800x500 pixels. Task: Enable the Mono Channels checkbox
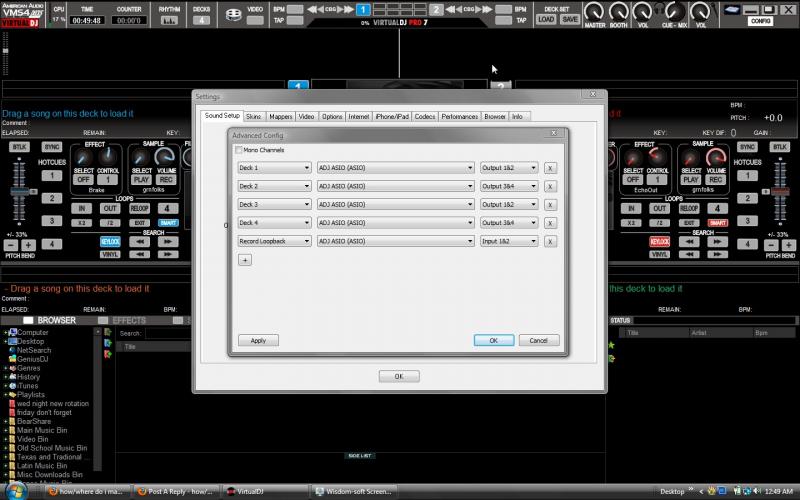click(238, 150)
